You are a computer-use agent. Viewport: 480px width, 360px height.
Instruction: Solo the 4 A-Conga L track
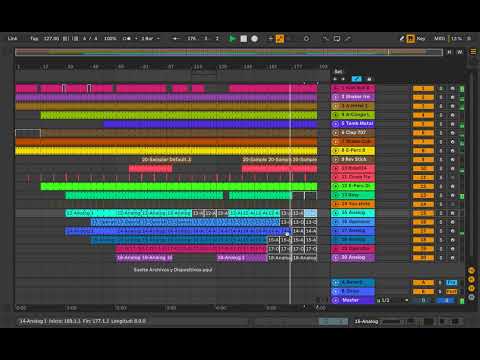pyautogui.click(x=441, y=115)
